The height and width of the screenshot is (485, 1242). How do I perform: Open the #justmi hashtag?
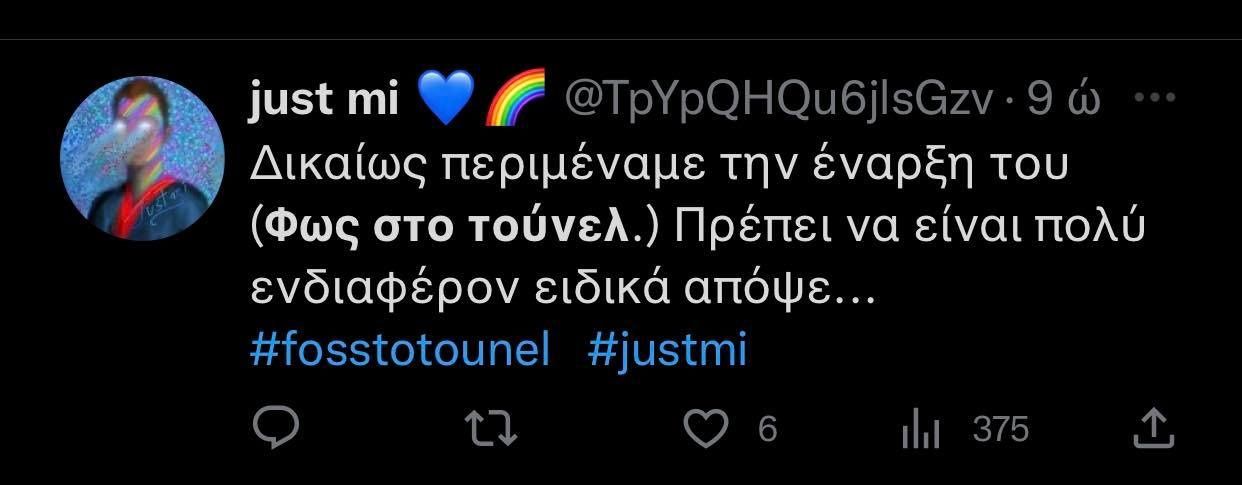tap(667, 351)
